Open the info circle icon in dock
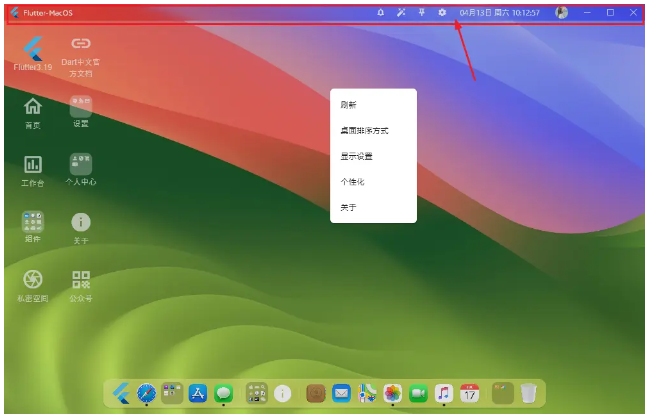This screenshot has height=418, width=649. click(x=282, y=393)
